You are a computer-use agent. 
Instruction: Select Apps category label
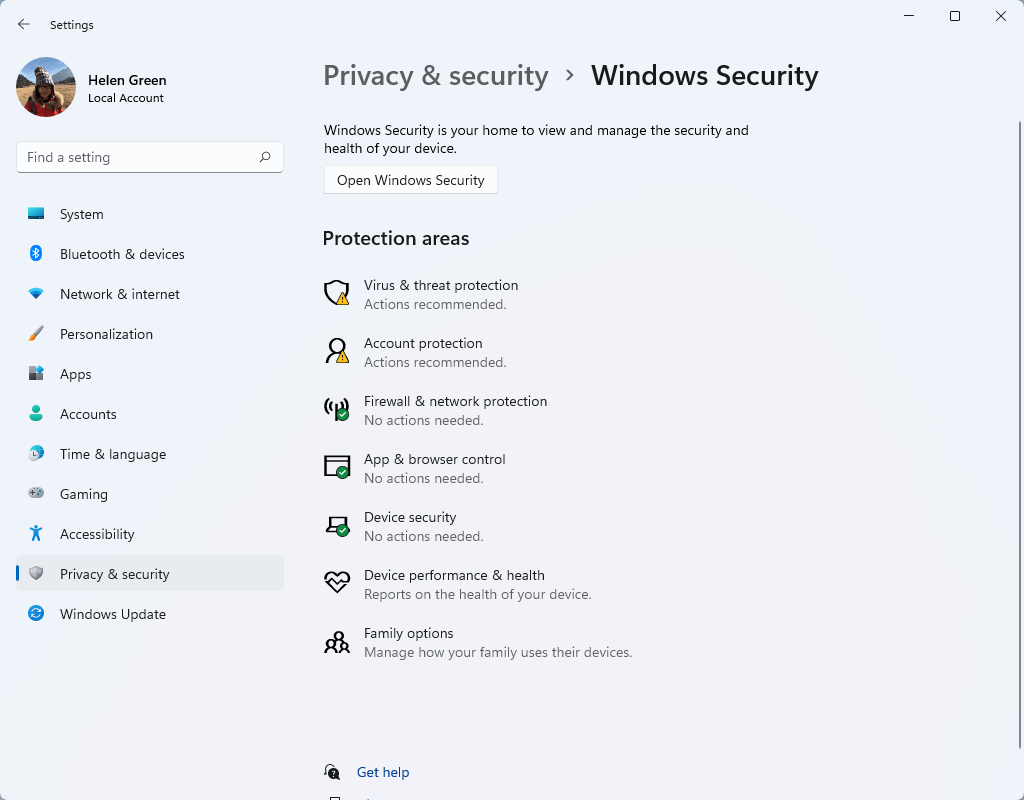(76, 374)
